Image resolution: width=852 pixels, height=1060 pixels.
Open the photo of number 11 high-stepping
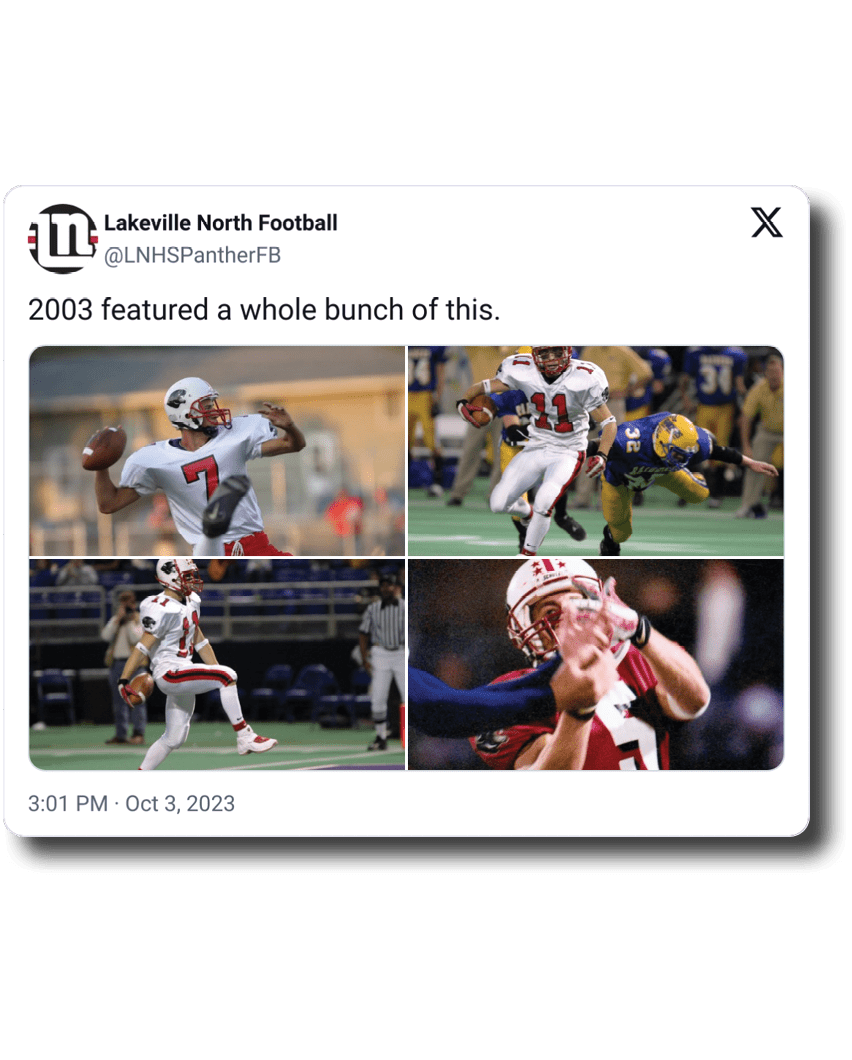tap(217, 664)
